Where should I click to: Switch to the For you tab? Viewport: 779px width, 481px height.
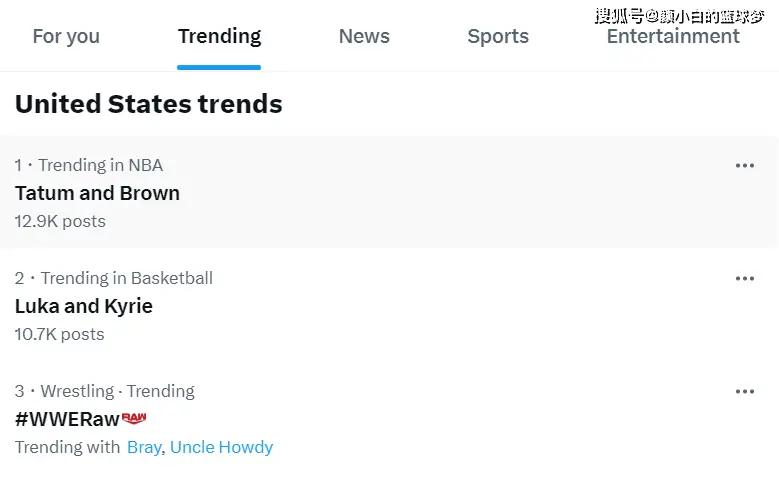(x=66, y=36)
